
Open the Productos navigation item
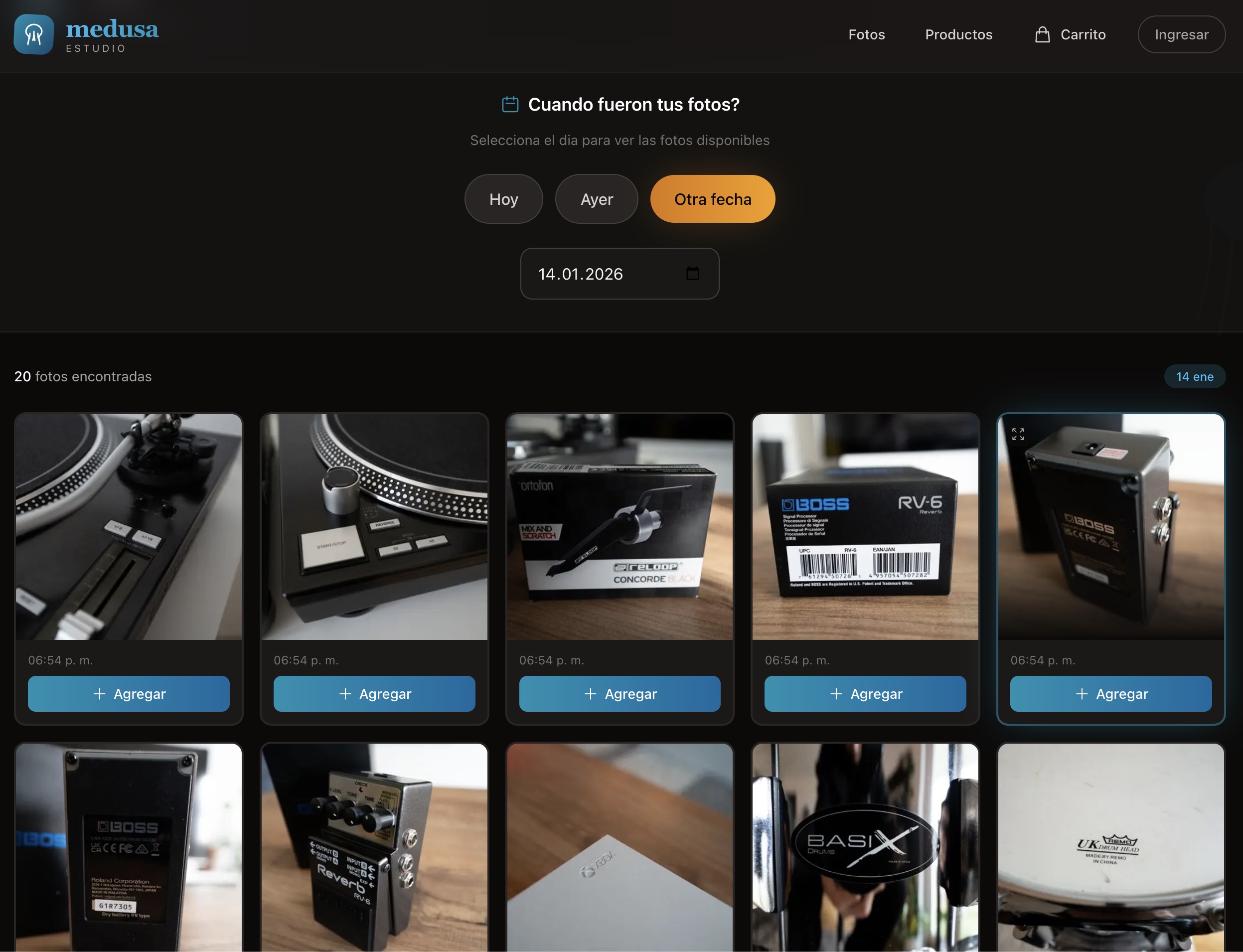958,34
